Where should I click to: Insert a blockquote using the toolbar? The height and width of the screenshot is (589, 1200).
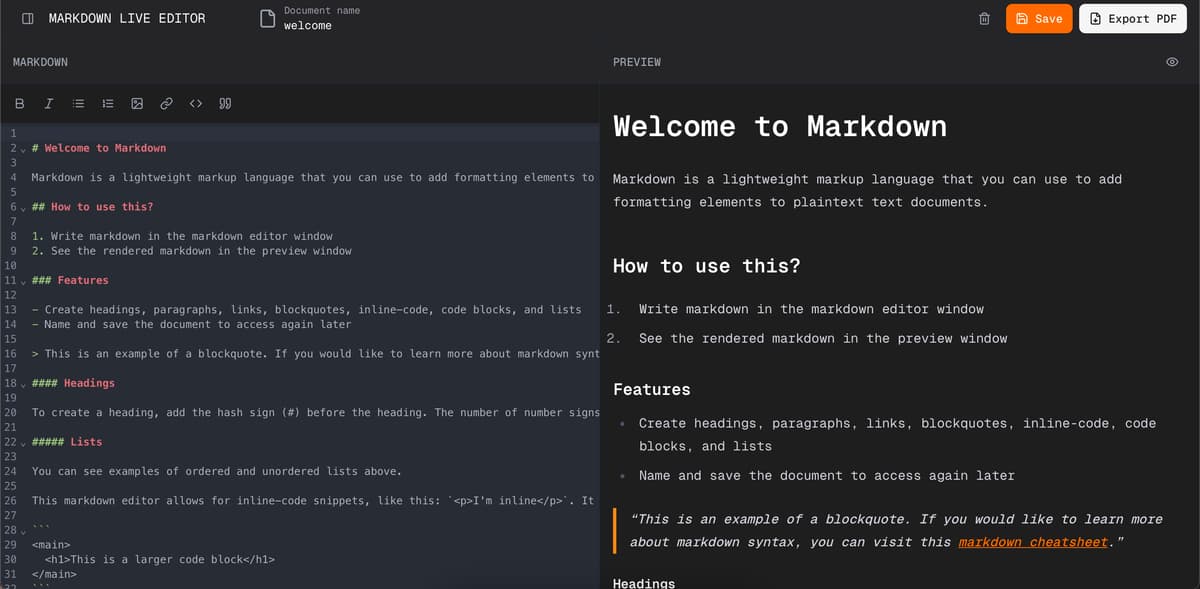(x=225, y=103)
